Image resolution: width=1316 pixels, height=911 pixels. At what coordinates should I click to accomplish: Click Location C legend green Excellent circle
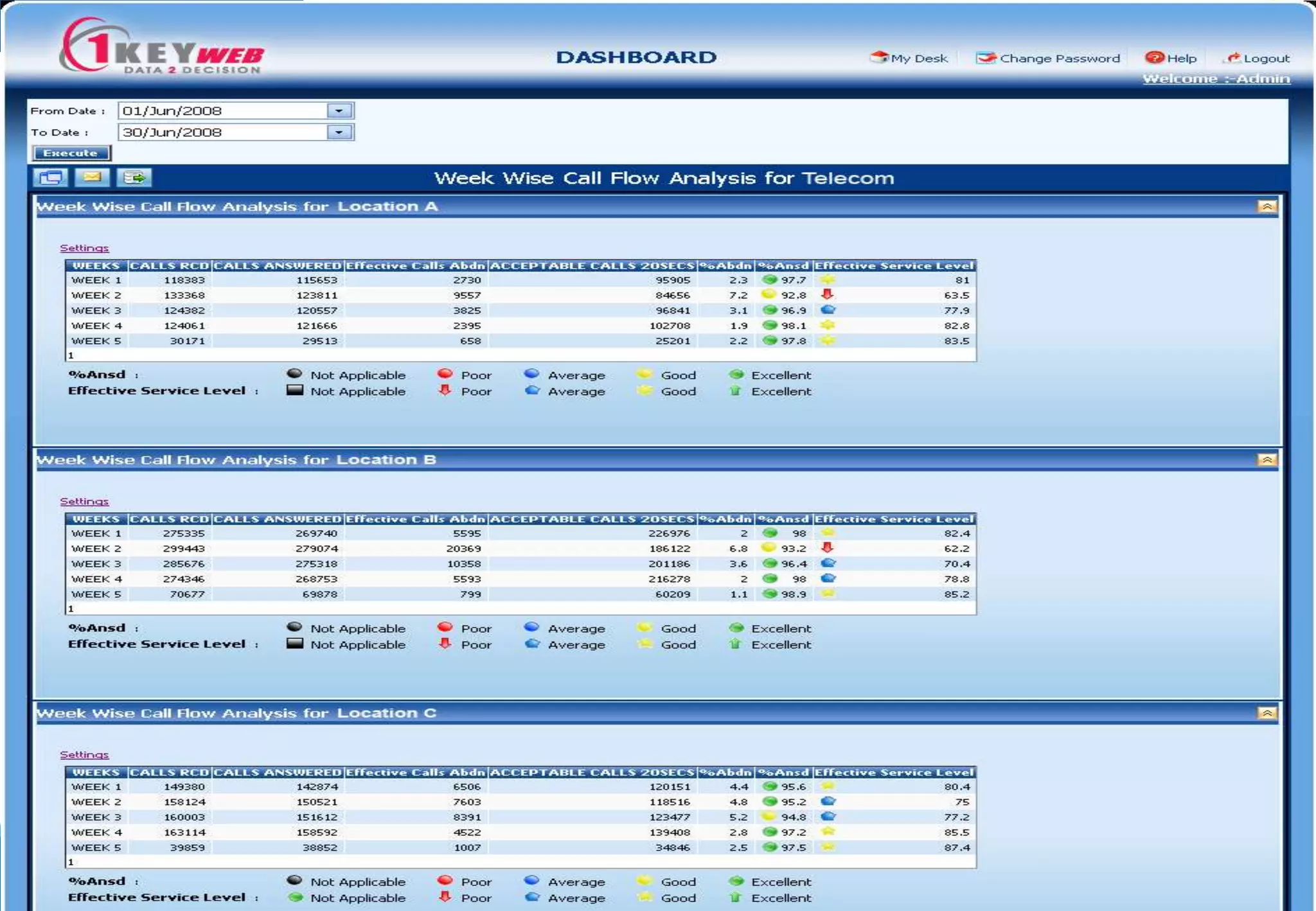tap(736, 881)
